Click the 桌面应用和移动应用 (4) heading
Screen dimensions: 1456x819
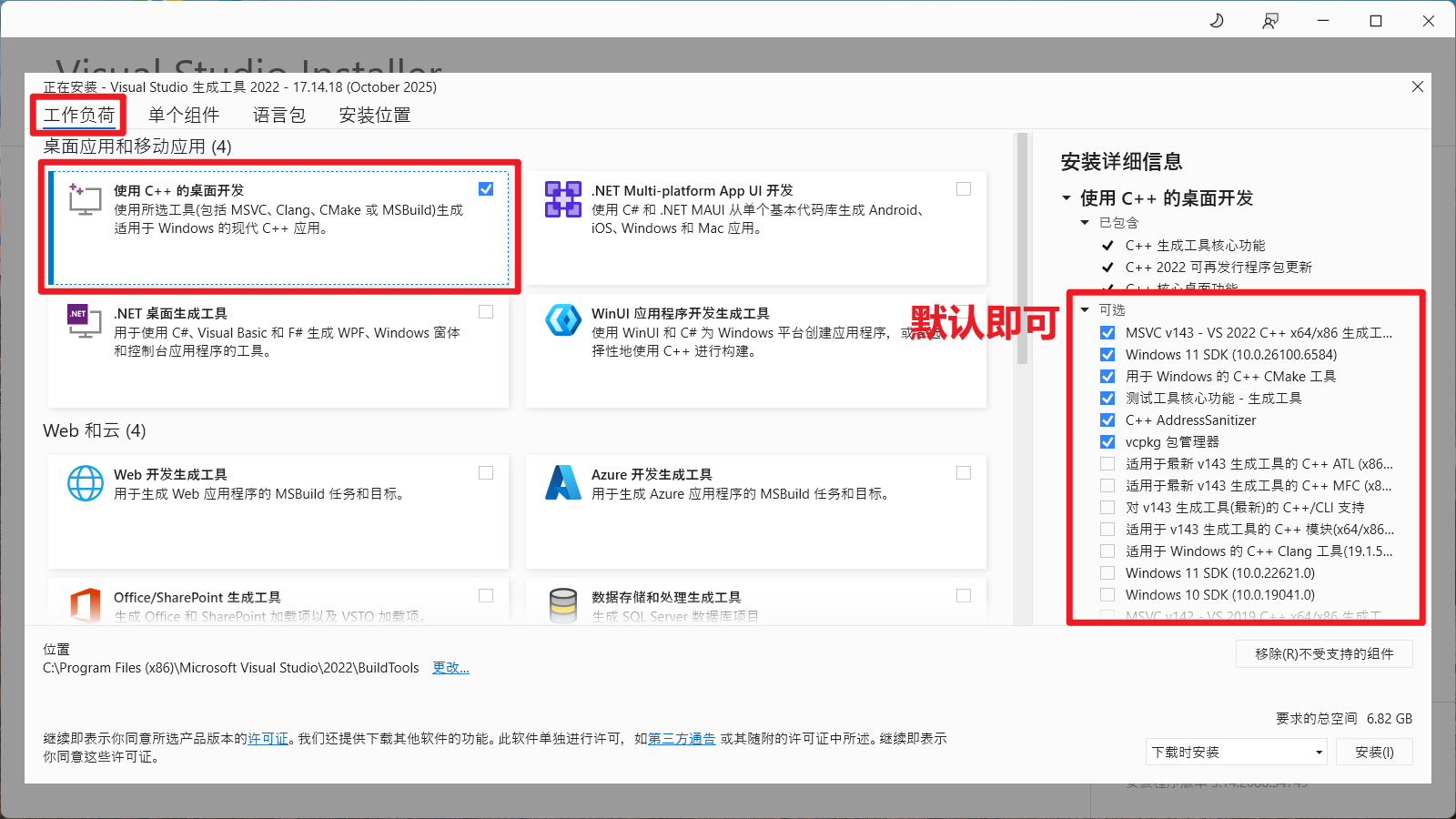tap(137, 147)
